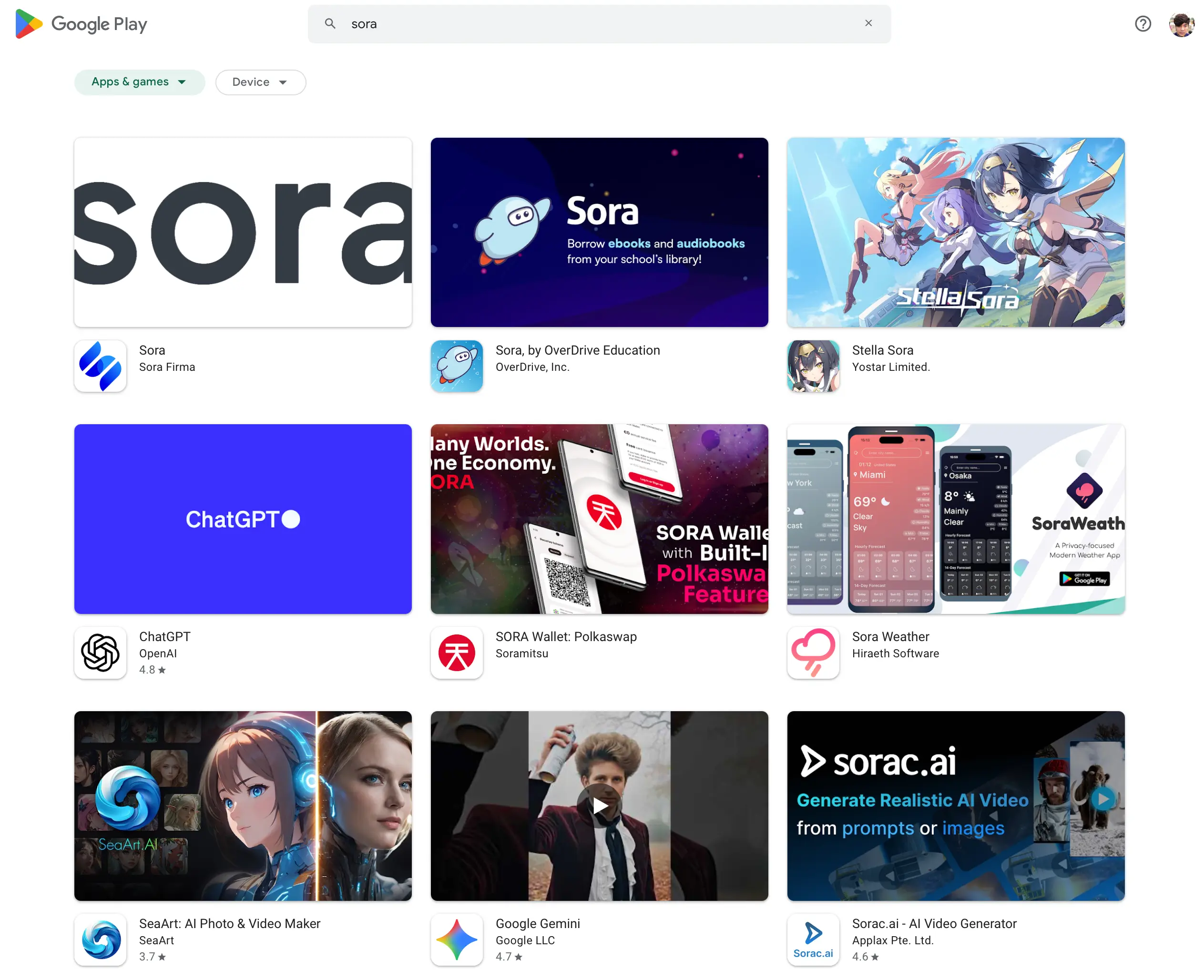Open the Device dropdown filter
Screen dimensions: 1204x980
pos(260,82)
